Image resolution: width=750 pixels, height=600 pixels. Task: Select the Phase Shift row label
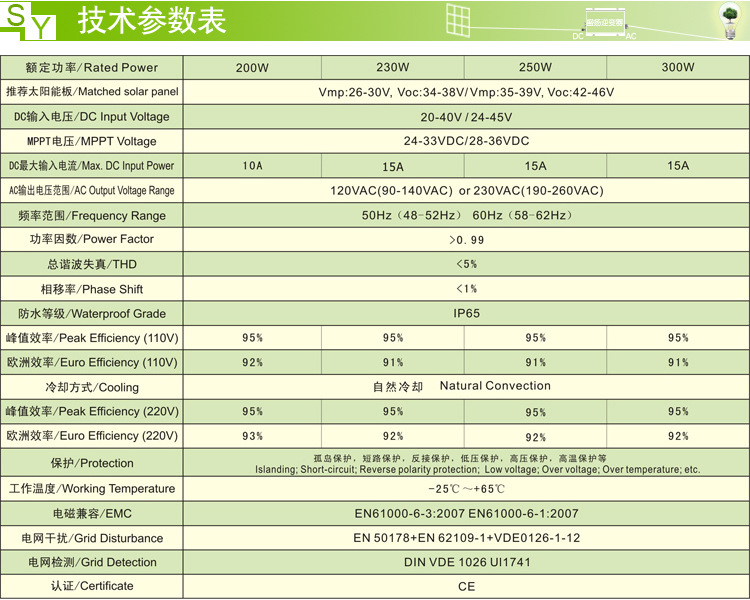92,289
